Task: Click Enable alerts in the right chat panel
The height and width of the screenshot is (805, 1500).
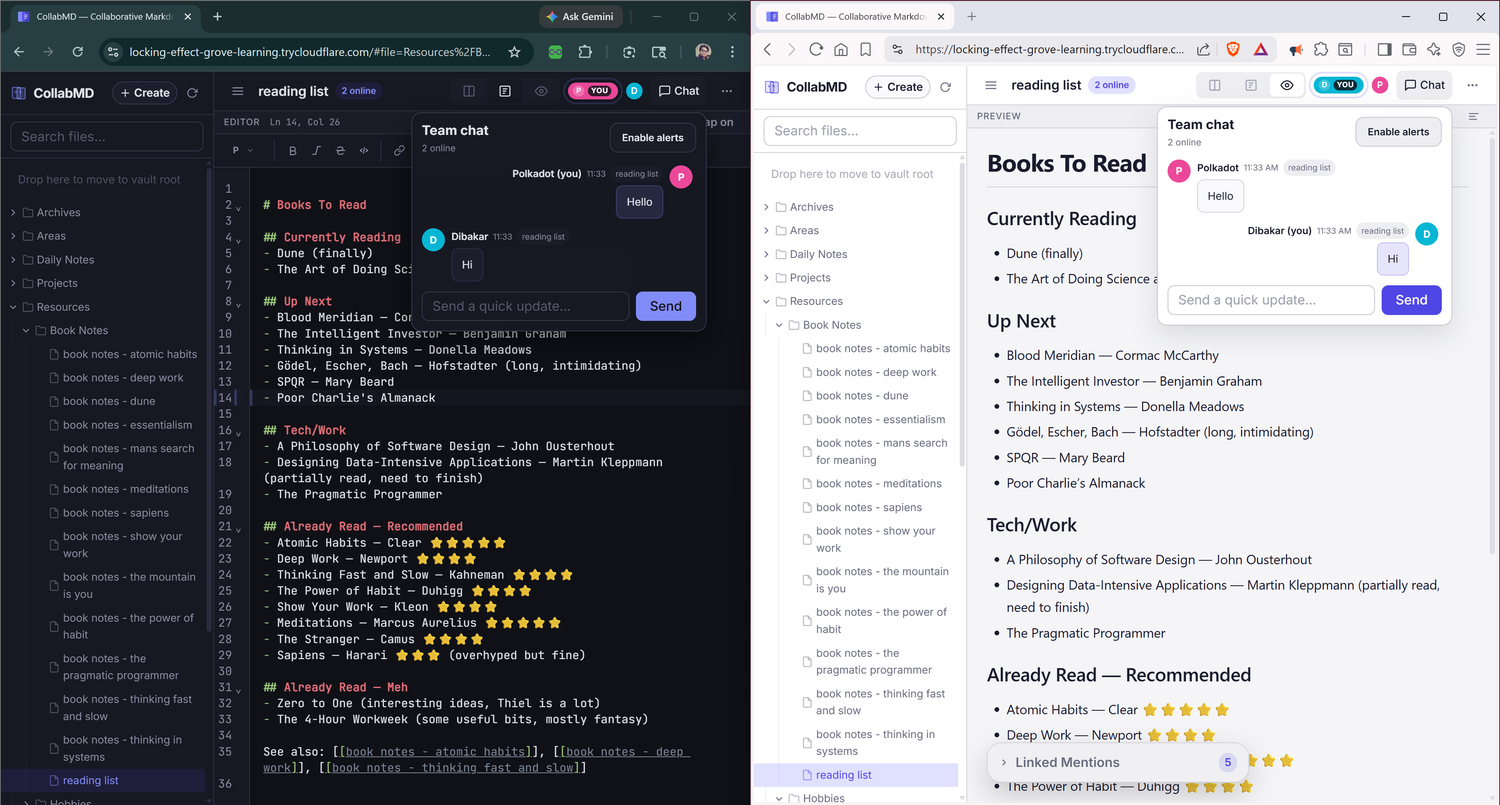Action: tap(1399, 132)
